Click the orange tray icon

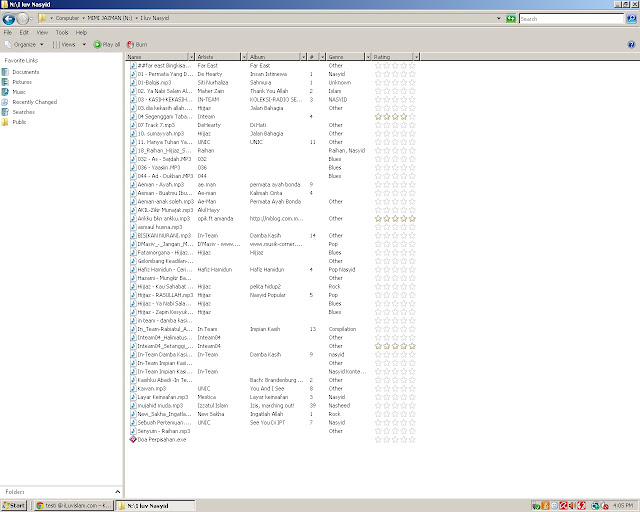click(x=545, y=506)
